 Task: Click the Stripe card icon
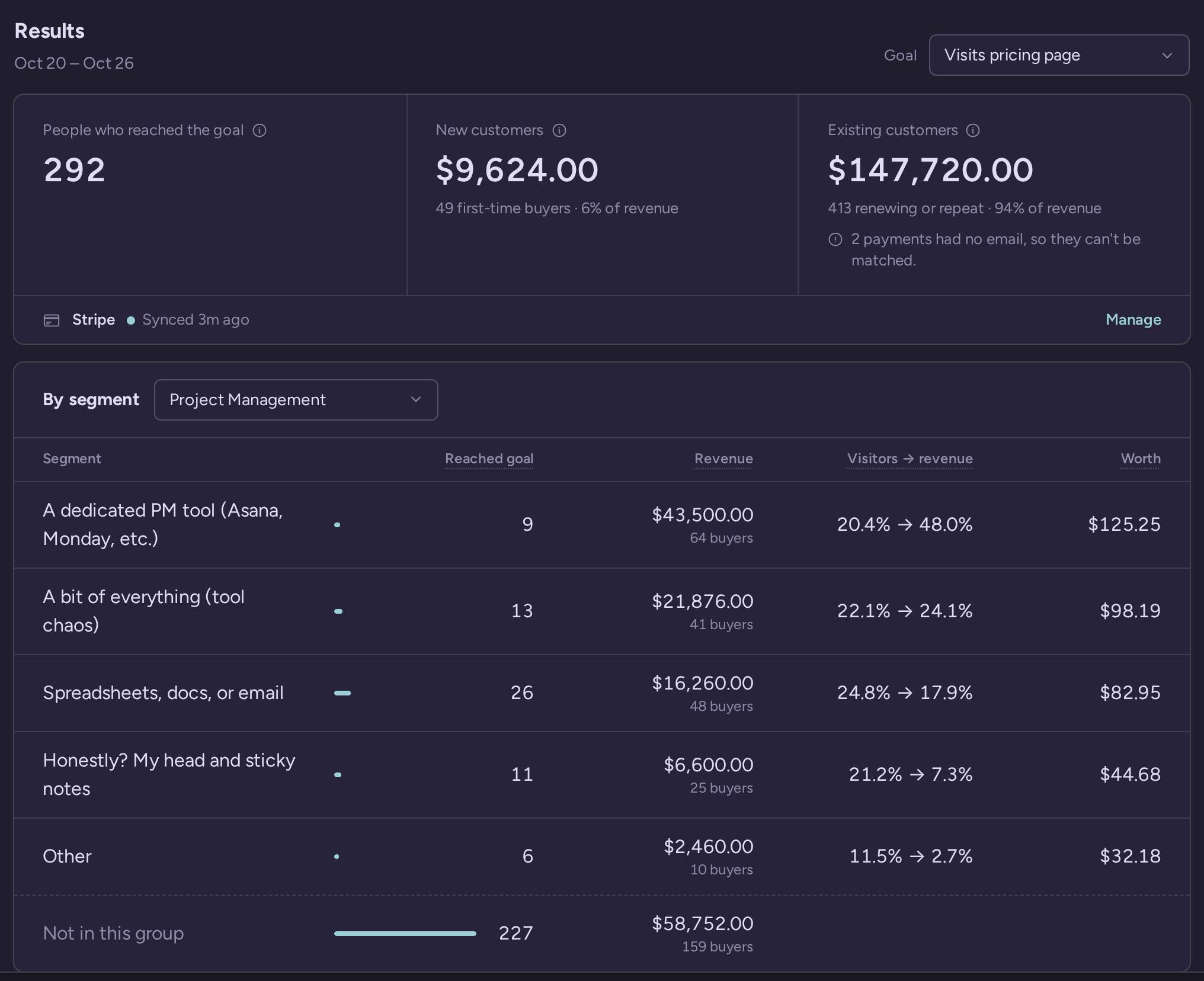point(52,320)
